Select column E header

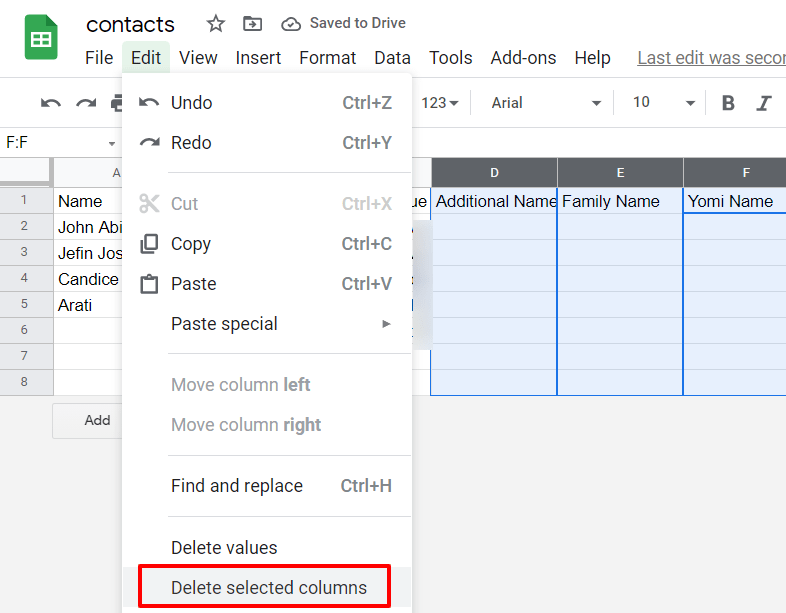tap(620, 173)
